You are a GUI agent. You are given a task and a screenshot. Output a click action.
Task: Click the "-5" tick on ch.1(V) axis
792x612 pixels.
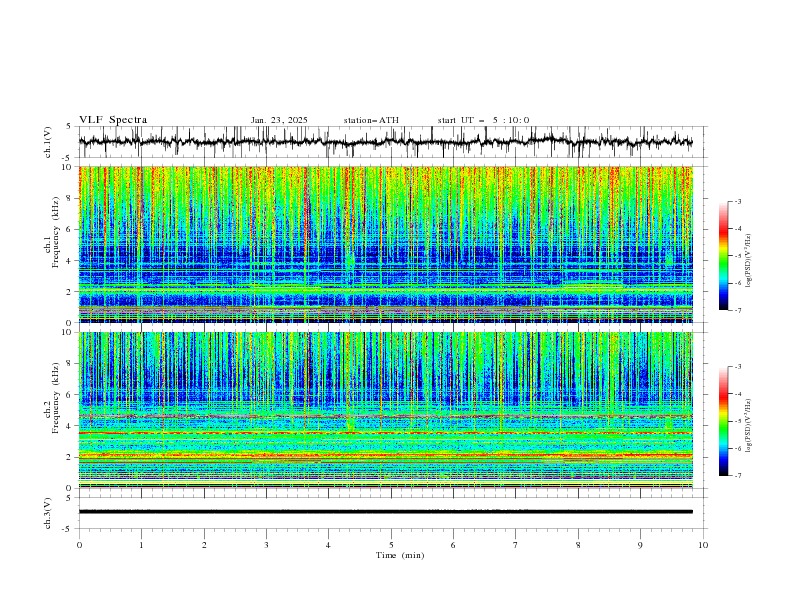coord(68,158)
